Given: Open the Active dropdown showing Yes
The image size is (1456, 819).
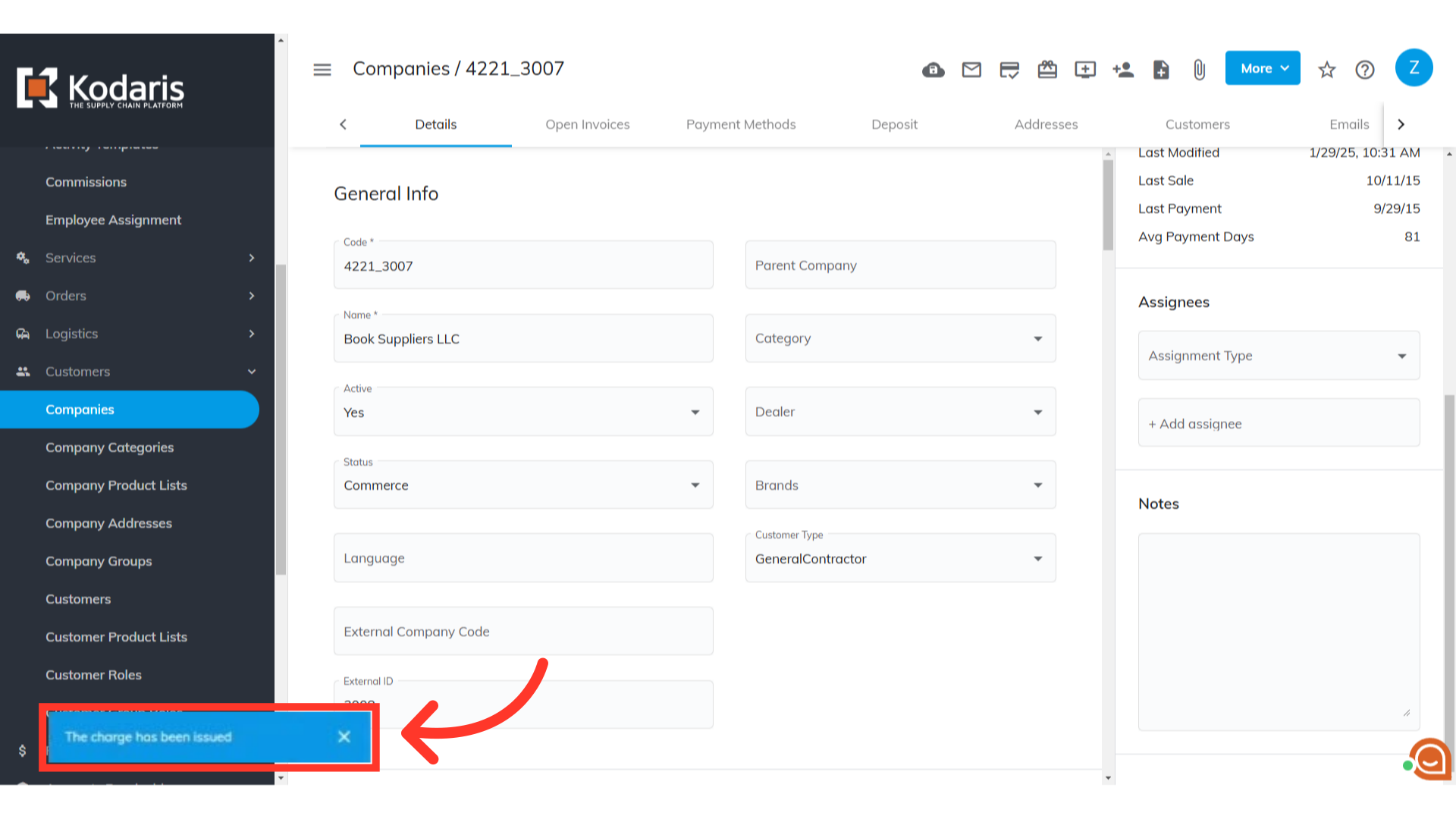Looking at the screenshot, I should 523,412.
